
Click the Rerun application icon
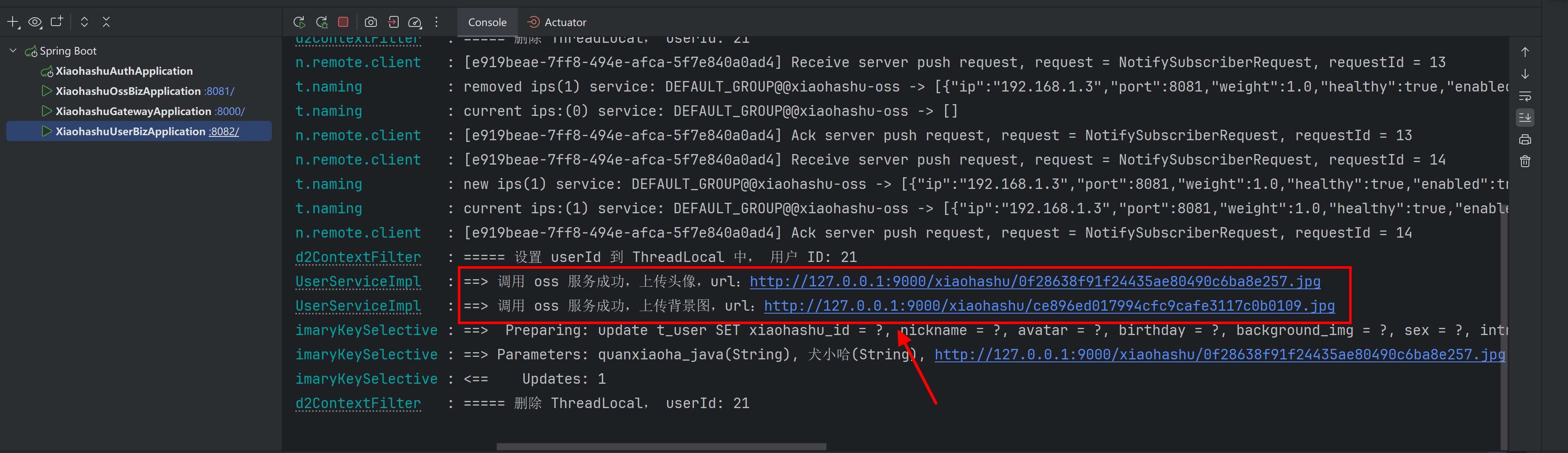[x=299, y=23]
